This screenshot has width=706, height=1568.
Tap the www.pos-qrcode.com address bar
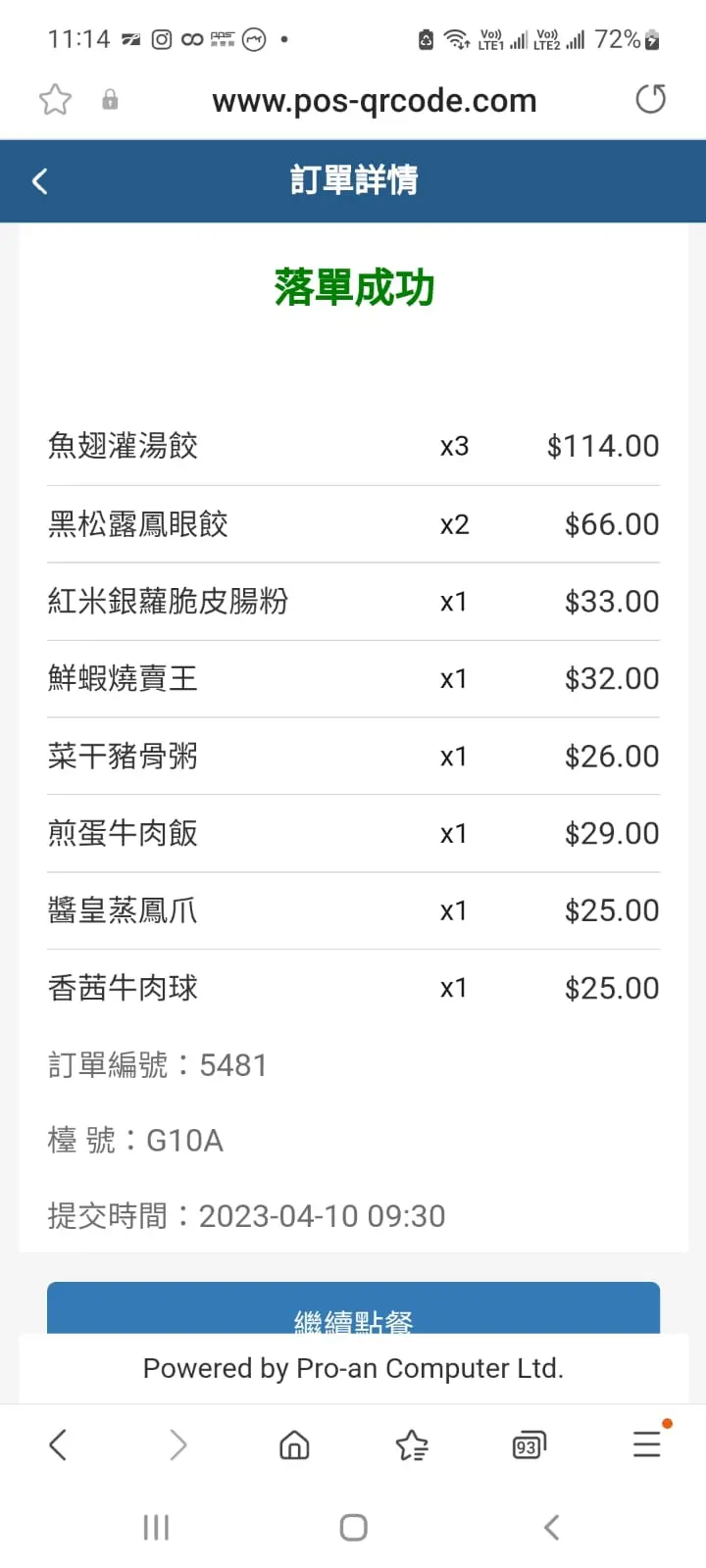pyautogui.click(x=374, y=100)
